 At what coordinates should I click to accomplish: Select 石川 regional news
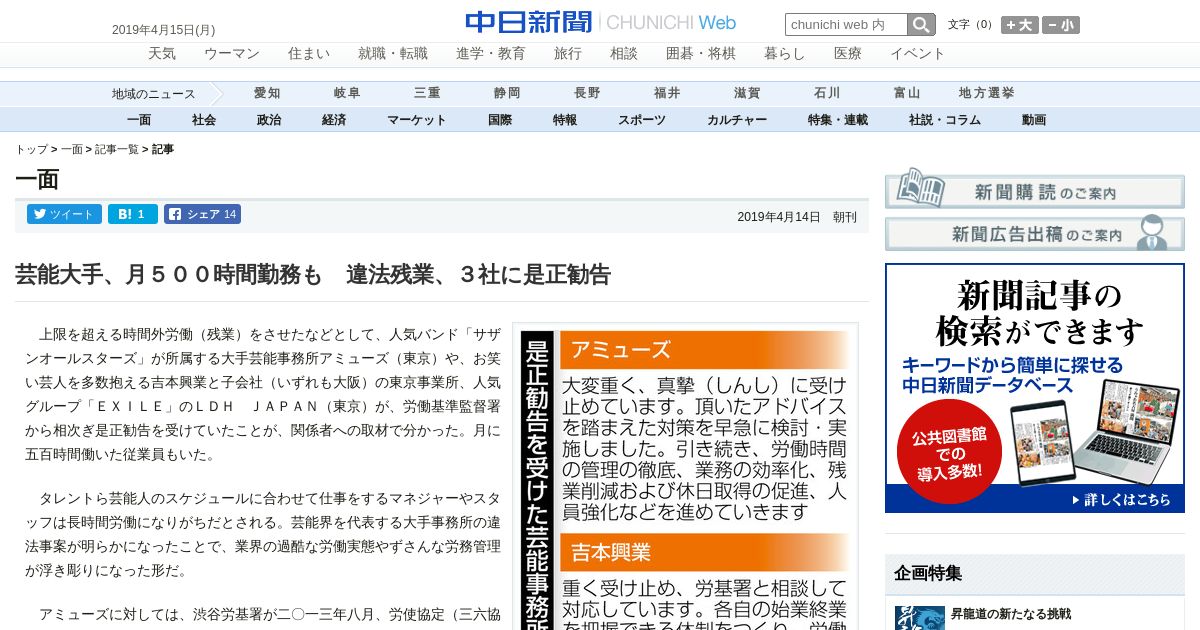click(827, 93)
